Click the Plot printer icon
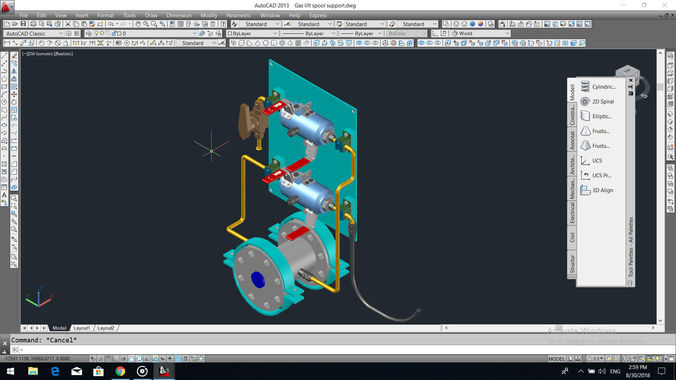The image size is (676, 380). pyautogui.click(x=33, y=24)
